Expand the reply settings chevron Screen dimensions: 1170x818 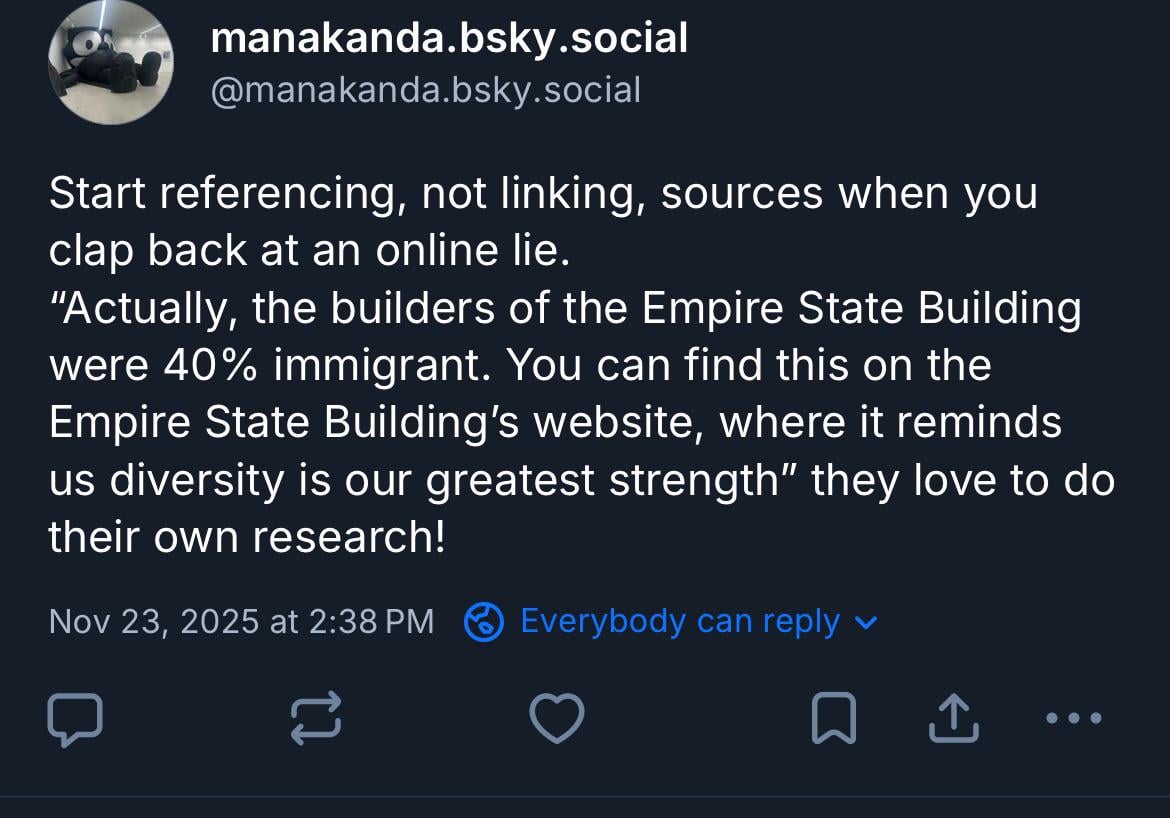(866, 623)
